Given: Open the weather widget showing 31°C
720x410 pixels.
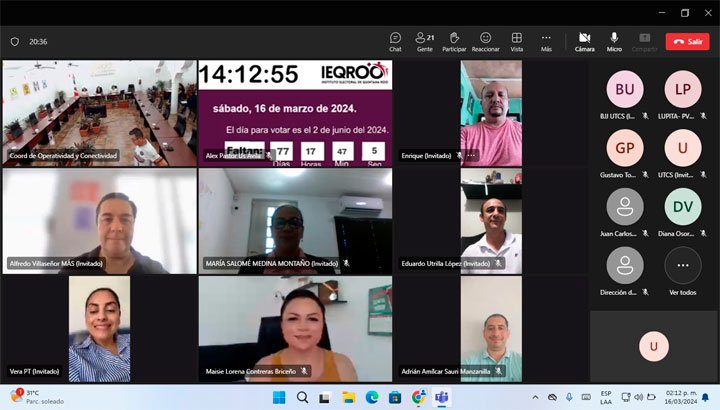Looking at the screenshot, I should pyautogui.click(x=37, y=397).
